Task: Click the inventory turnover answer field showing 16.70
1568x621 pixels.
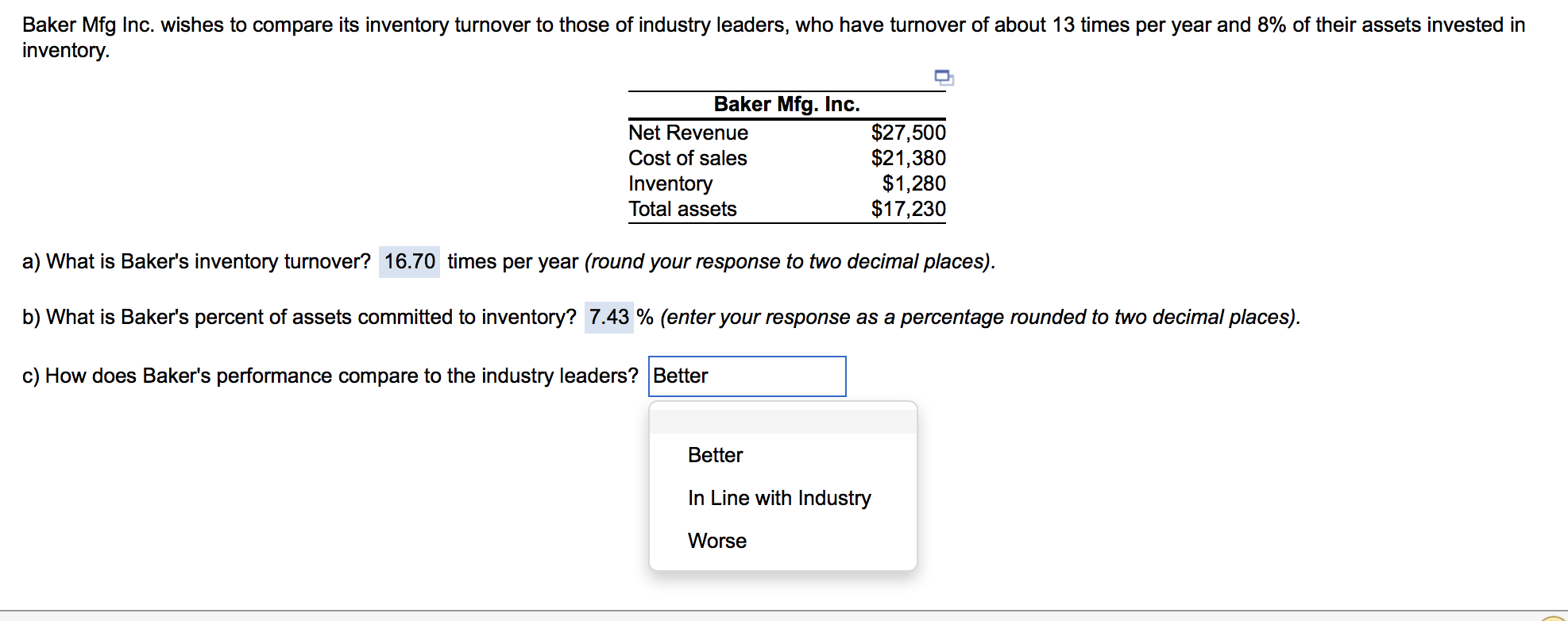Action: pos(409,261)
